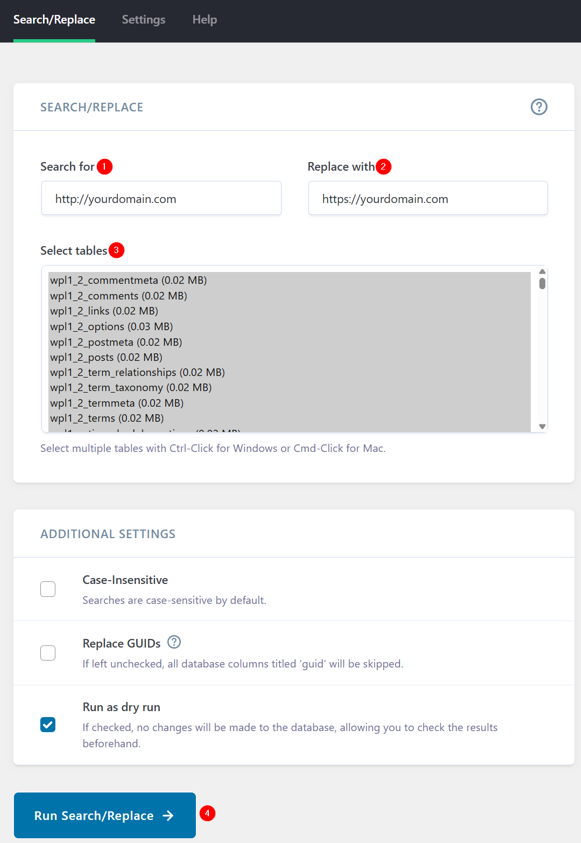
Task: Check the Replace GUIDs option
Action: (x=48, y=653)
